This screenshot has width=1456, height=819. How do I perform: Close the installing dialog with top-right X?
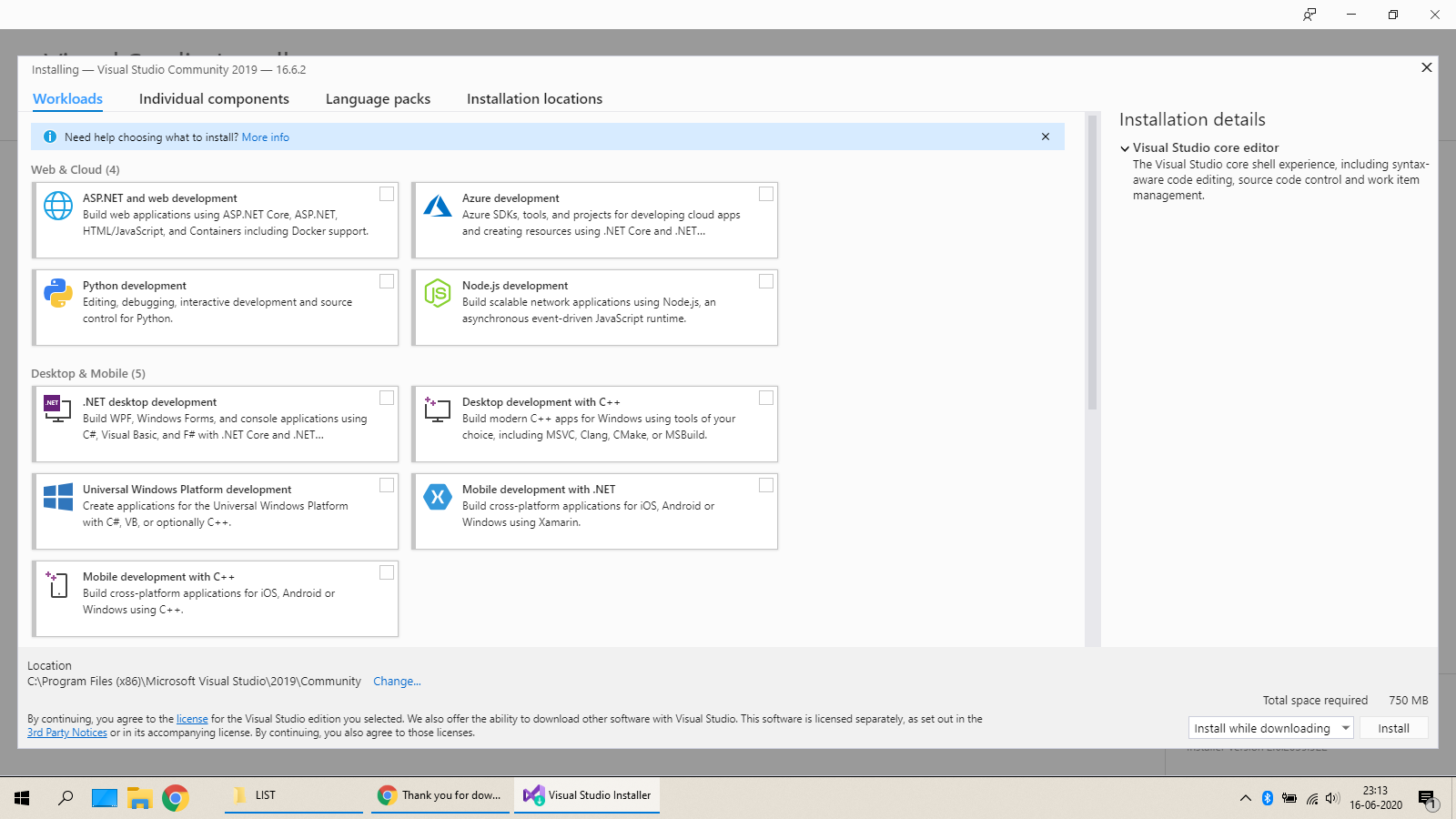click(1427, 67)
